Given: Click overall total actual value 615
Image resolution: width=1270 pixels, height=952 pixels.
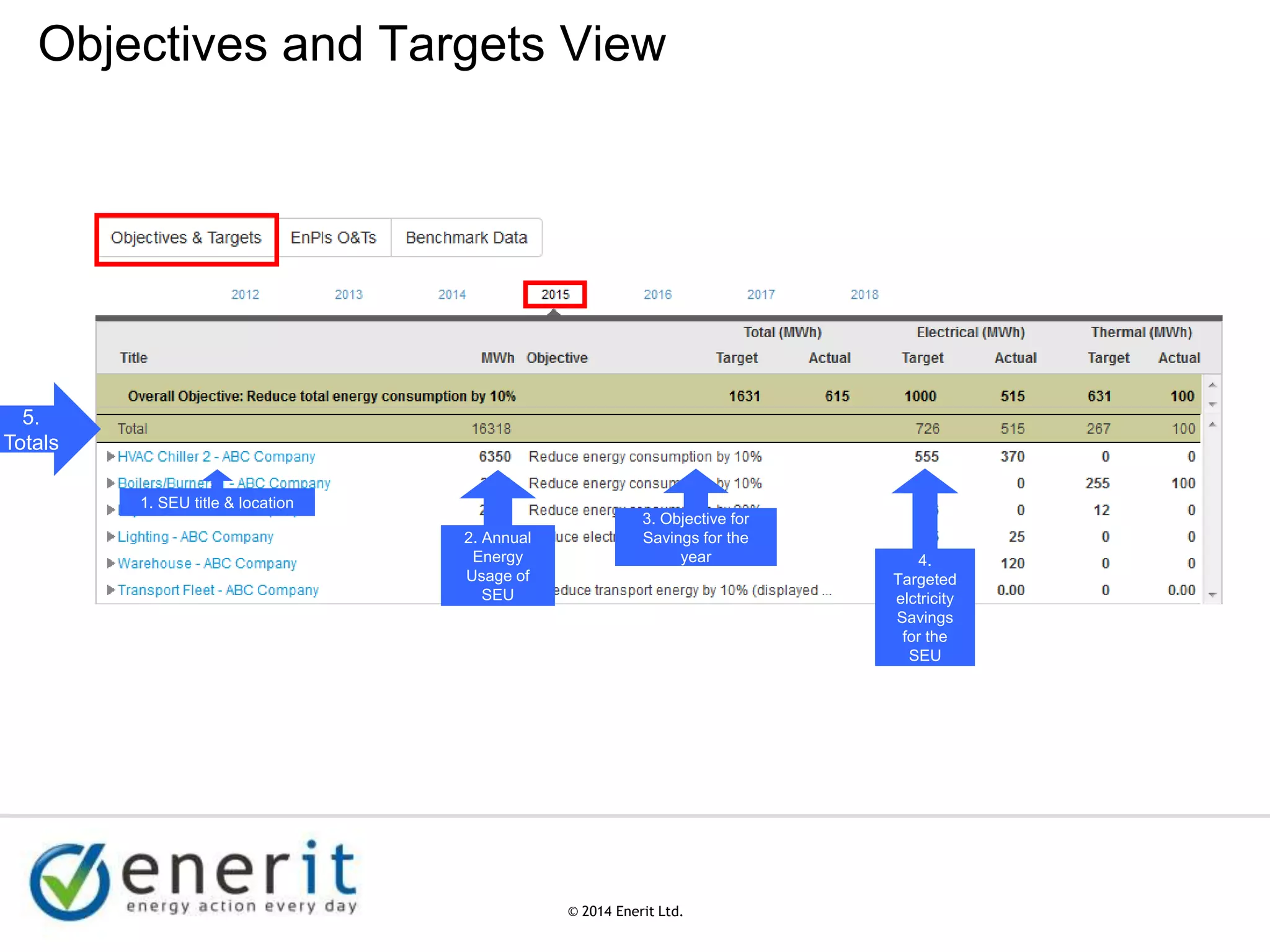Looking at the screenshot, I should coord(837,396).
